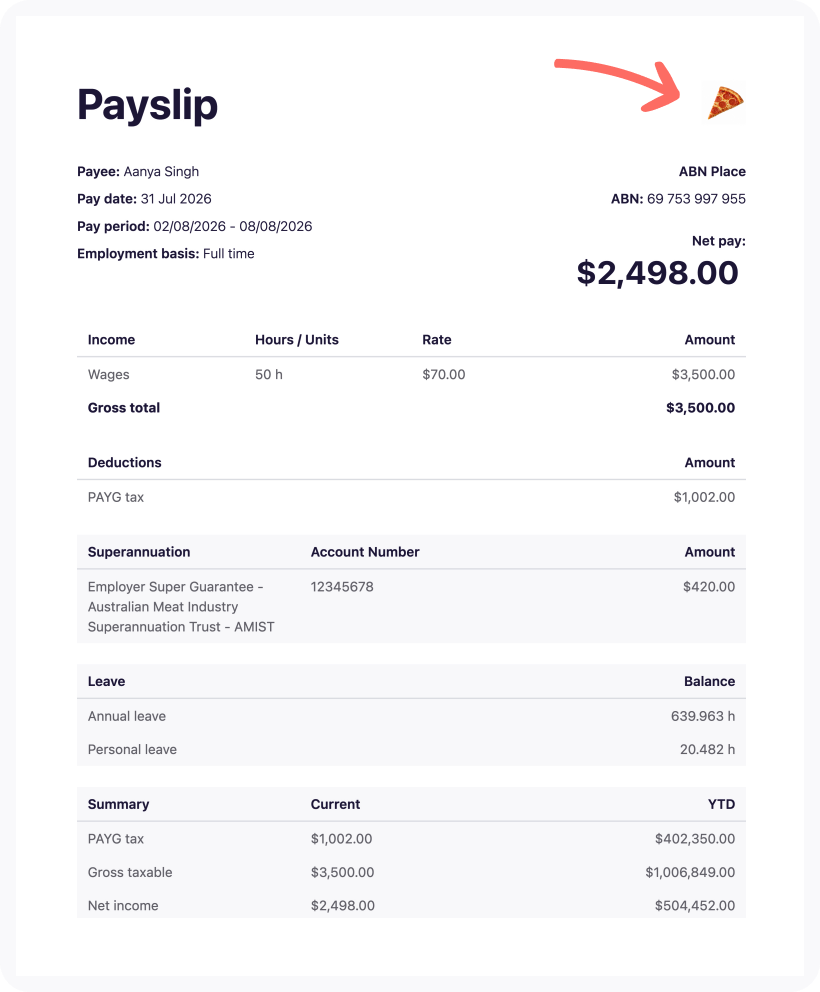Click the Payslip heading
The image size is (820, 992).
point(147,104)
